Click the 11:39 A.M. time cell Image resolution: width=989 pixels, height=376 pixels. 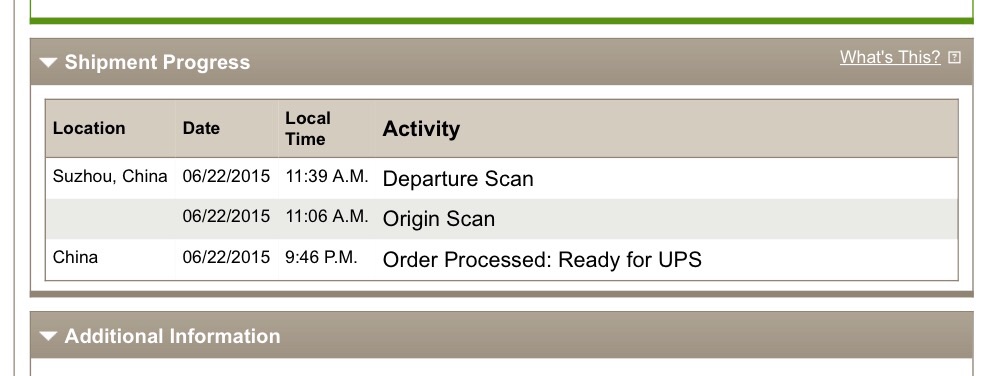(x=327, y=176)
